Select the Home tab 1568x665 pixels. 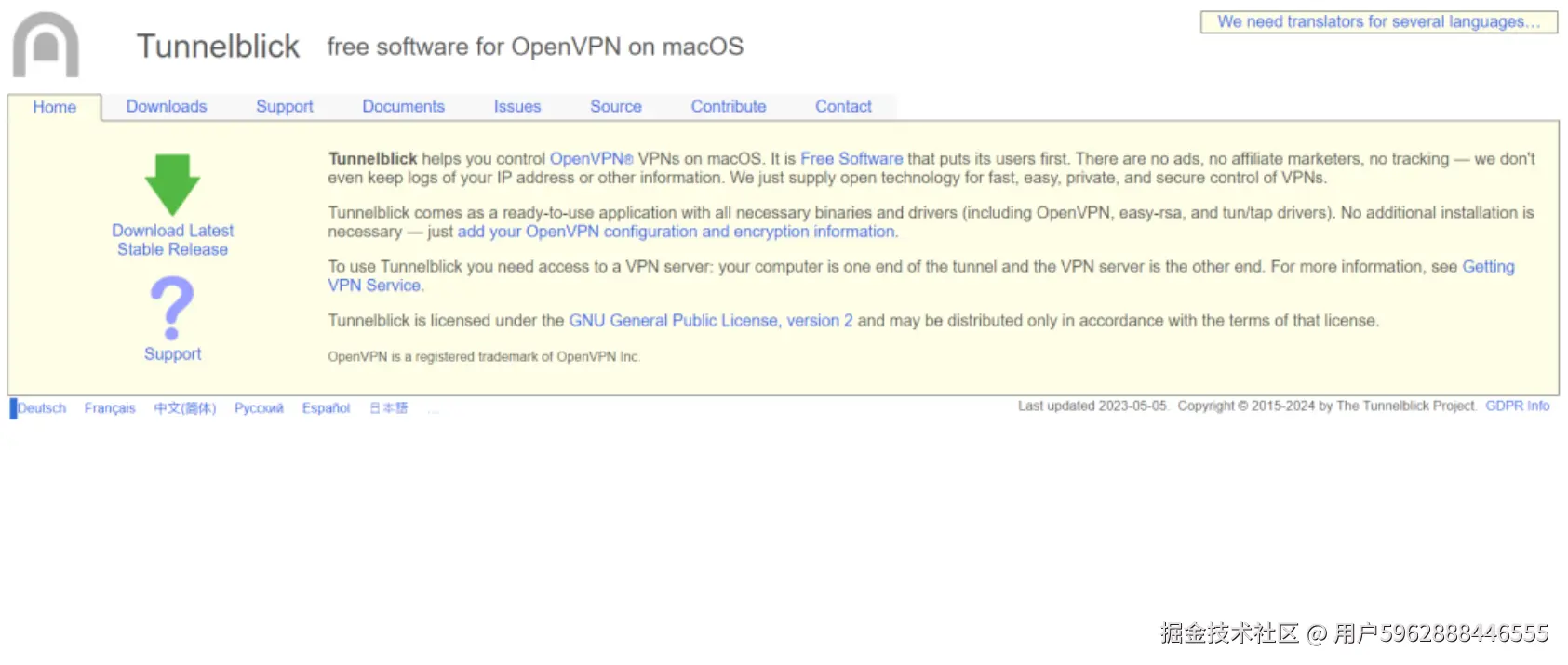click(54, 107)
